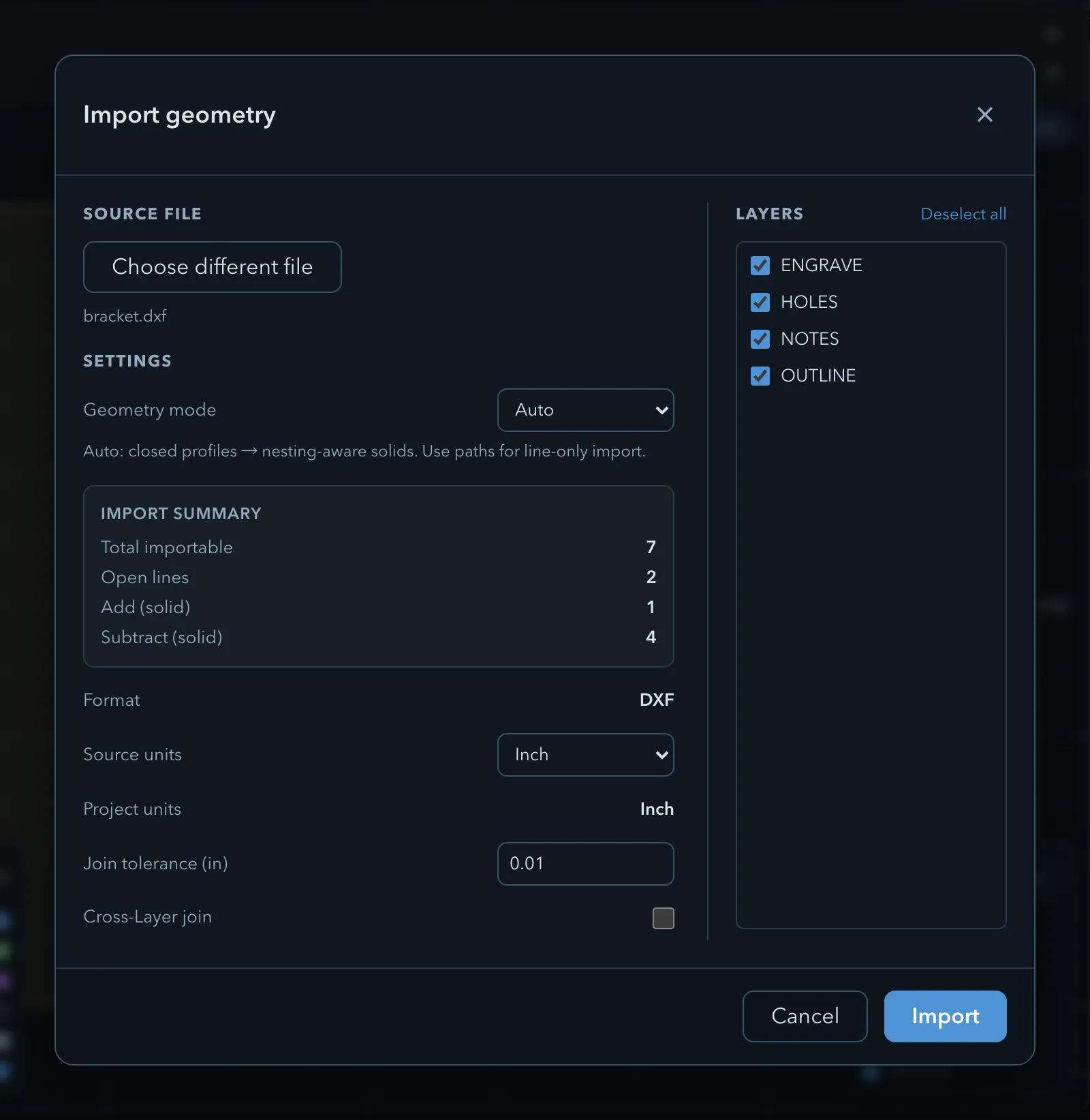
Task: Click the Auto mode description text
Action: tap(364, 451)
